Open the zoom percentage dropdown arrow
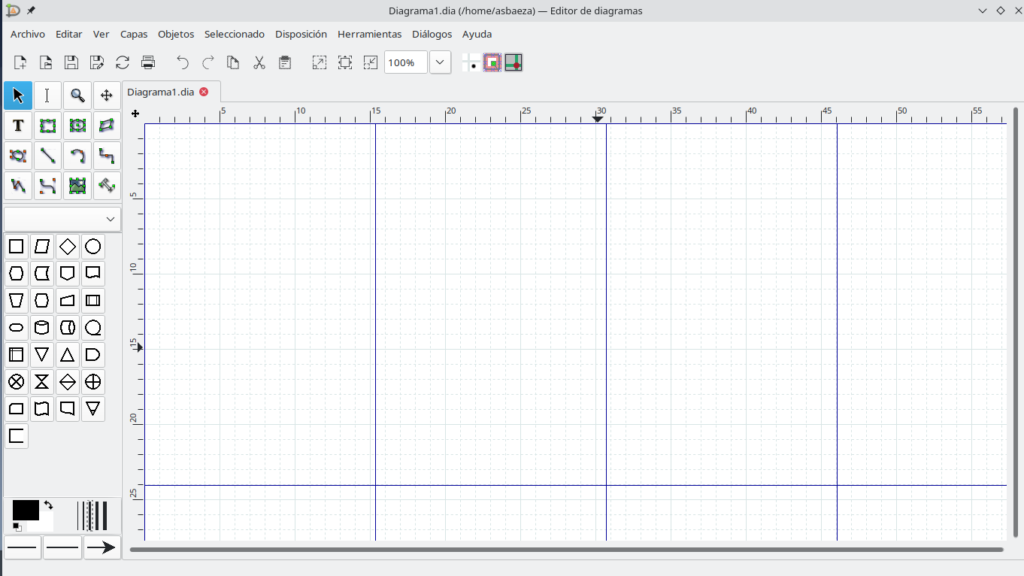The height and width of the screenshot is (576, 1024). click(x=440, y=63)
